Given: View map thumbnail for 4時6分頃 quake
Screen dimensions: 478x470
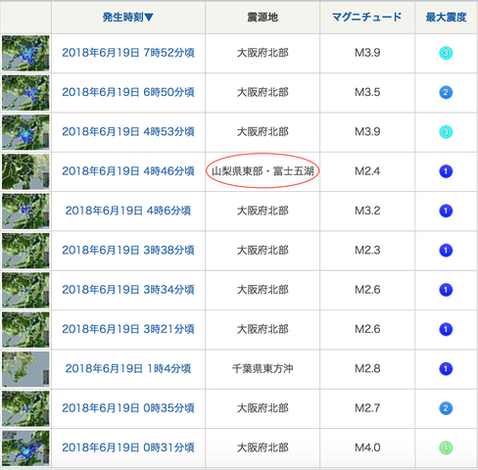Looking at the screenshot, I should pos(26,211).
